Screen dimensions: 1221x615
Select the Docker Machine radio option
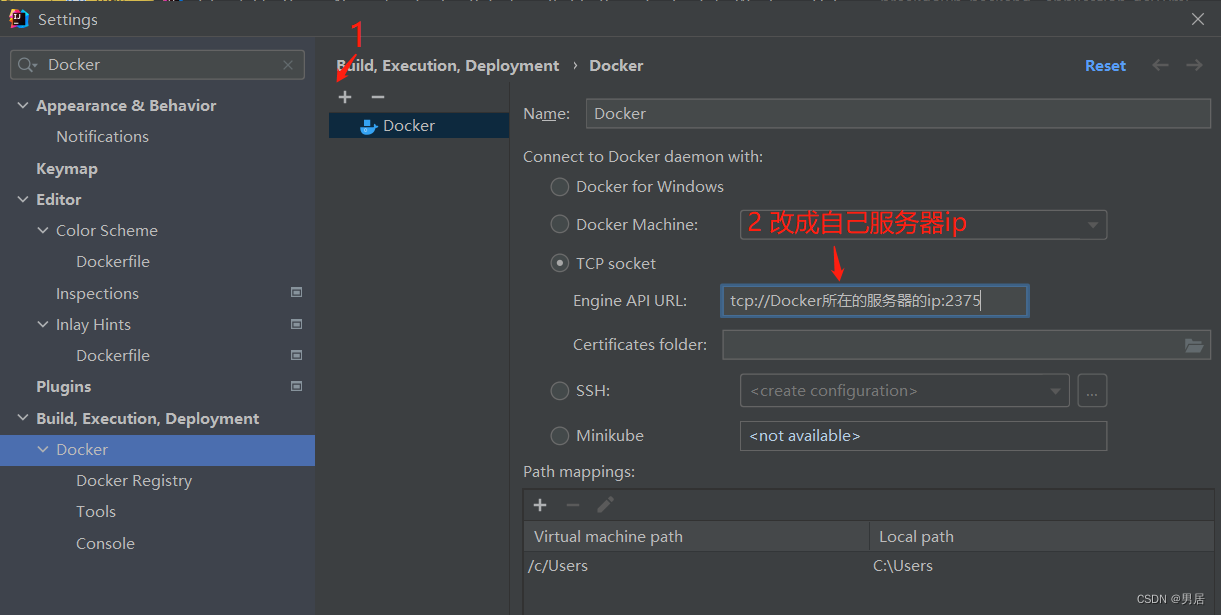(560, 225)
